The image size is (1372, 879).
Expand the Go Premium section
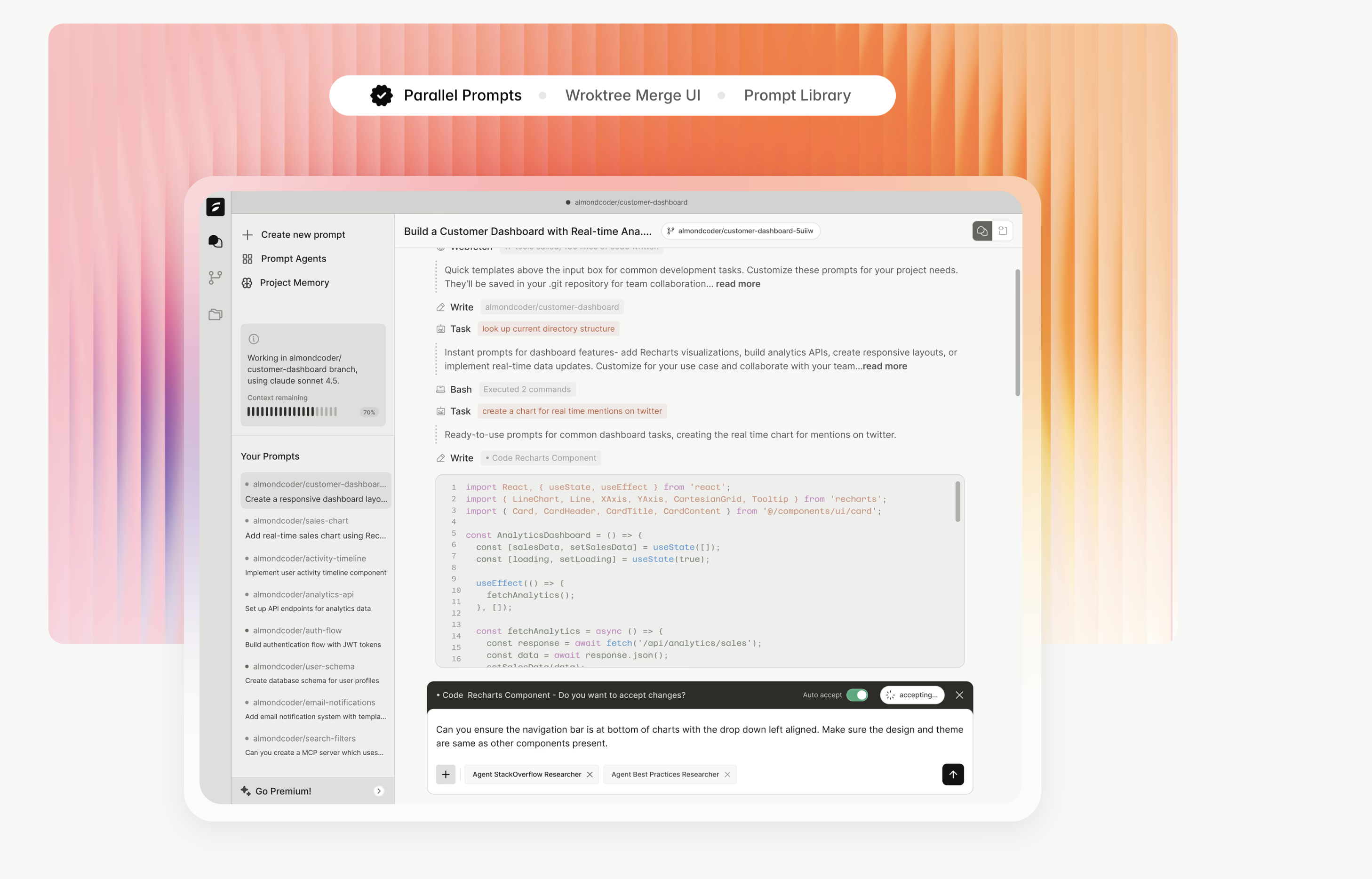coord(378,791)
